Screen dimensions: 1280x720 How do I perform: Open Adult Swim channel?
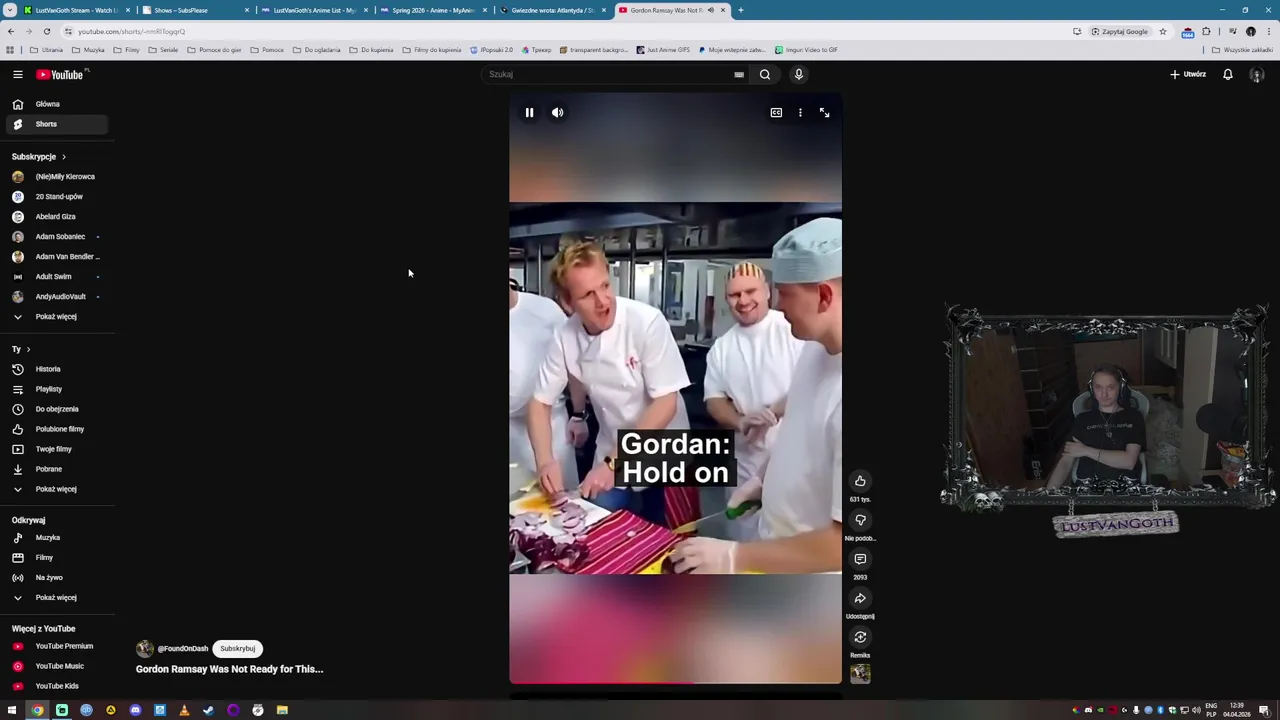pyautogui.click(x=56, y=277)
